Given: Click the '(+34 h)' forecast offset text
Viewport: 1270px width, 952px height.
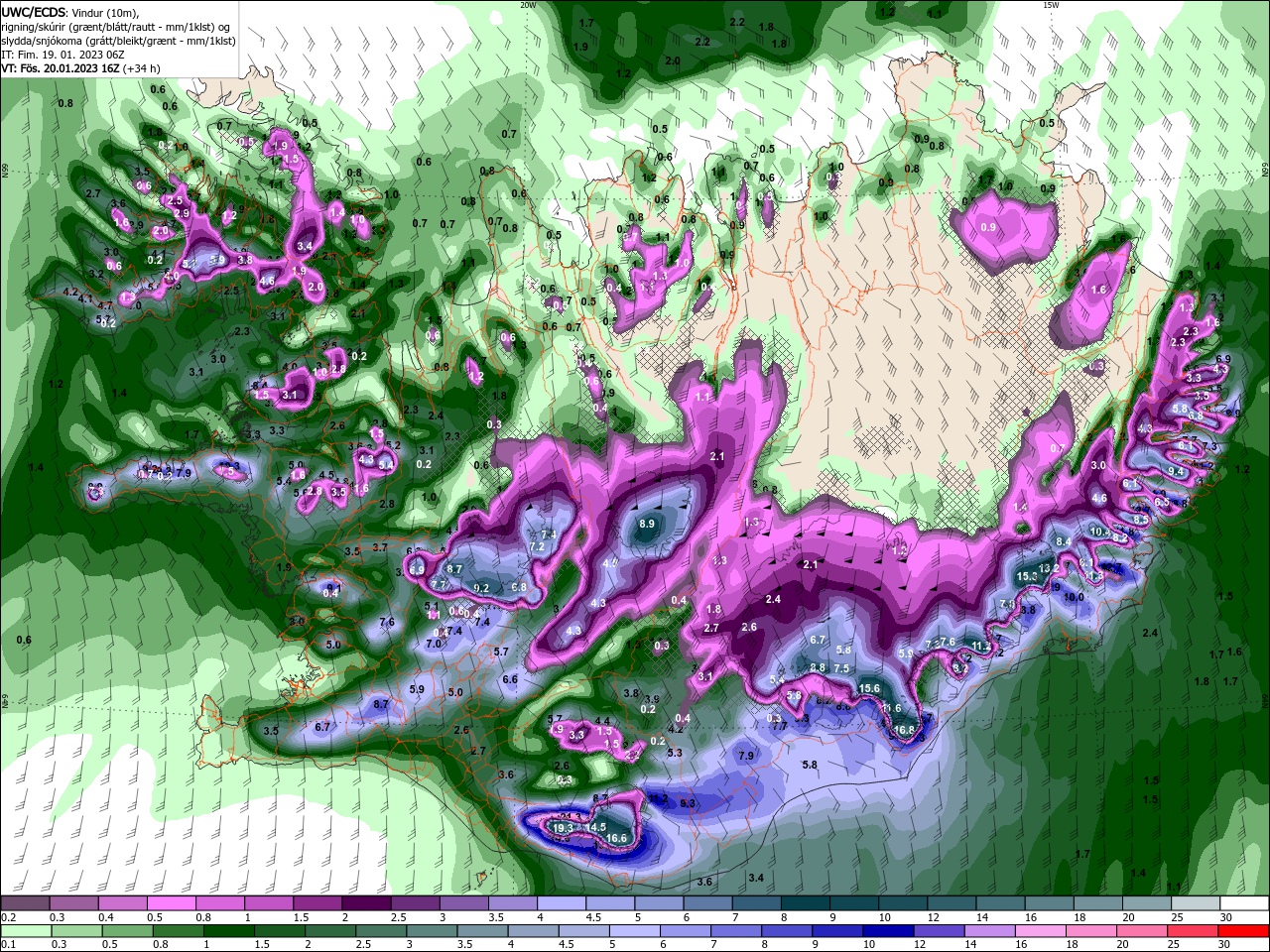Looking at the screenshot, I should 144,68.
